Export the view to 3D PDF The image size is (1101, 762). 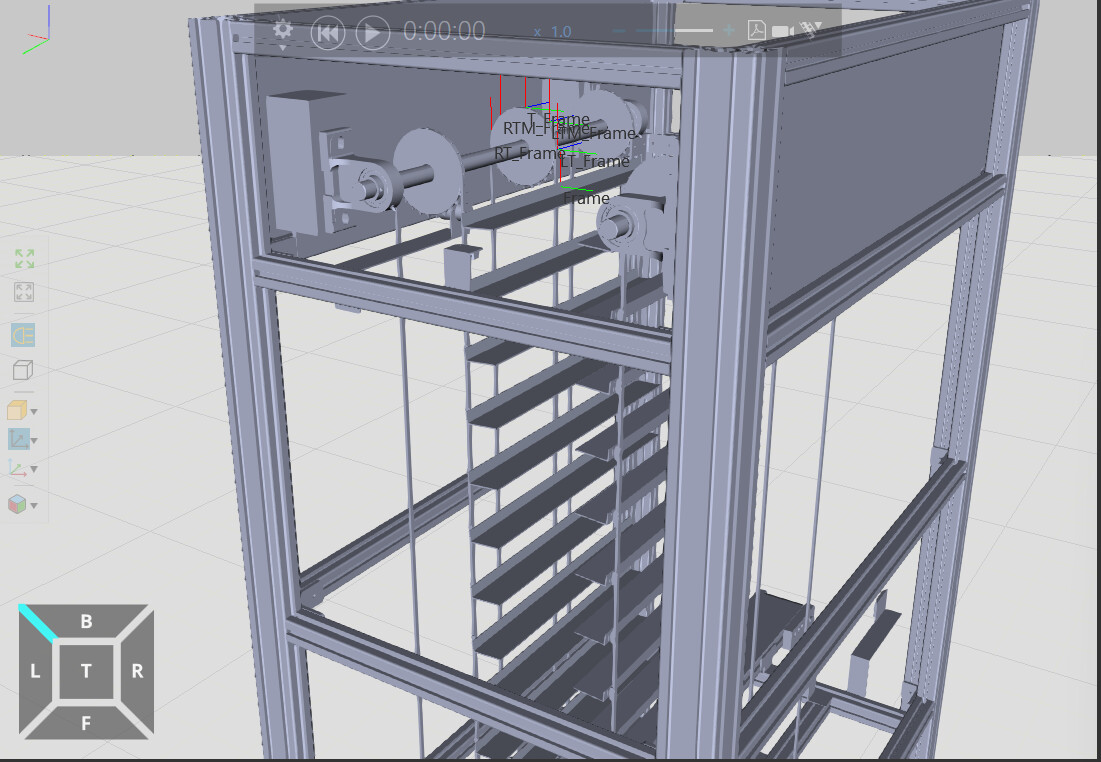pos(757,31)
